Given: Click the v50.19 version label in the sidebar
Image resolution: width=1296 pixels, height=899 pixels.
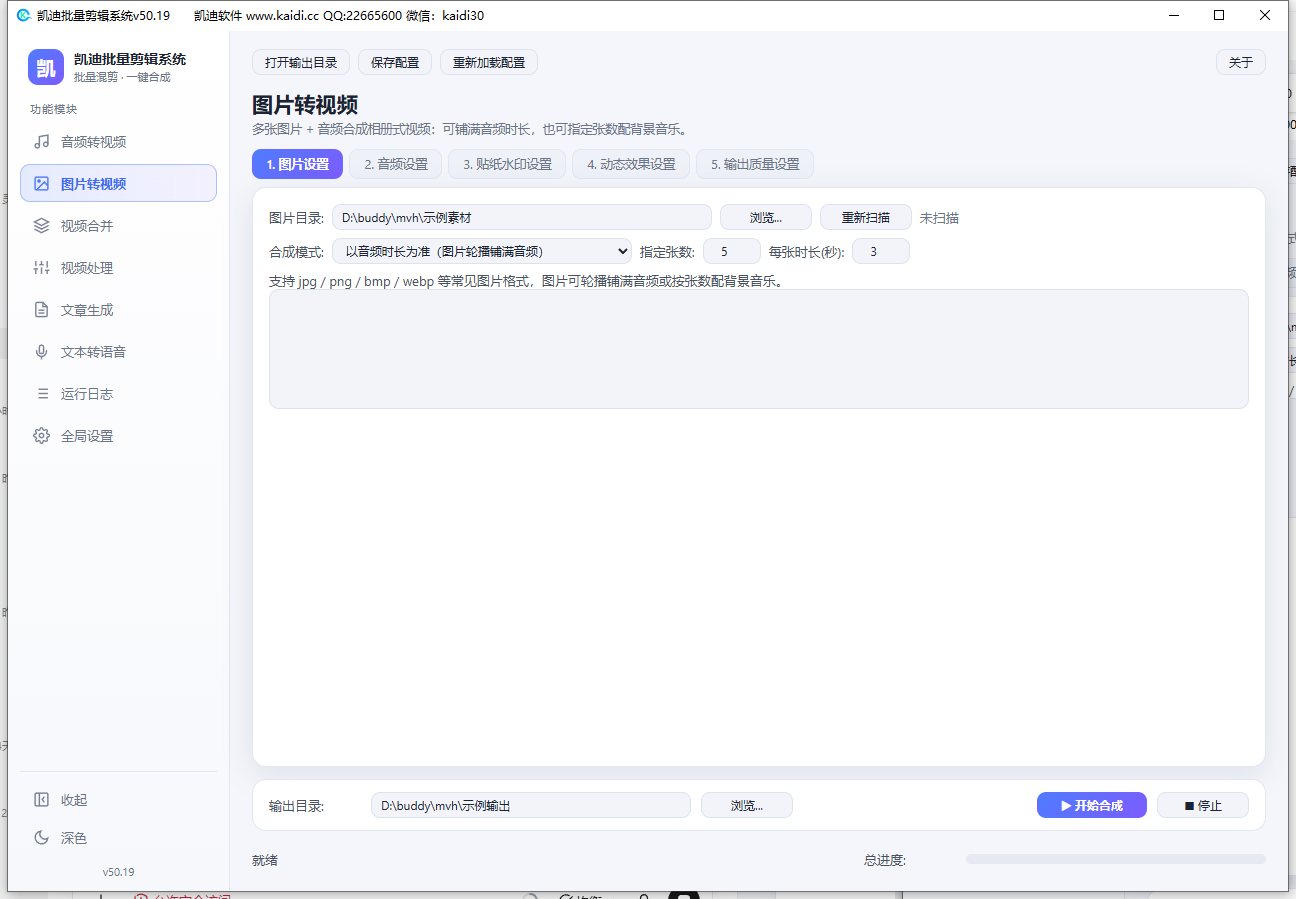Looking at the screenshot, I should click(118, 872).
